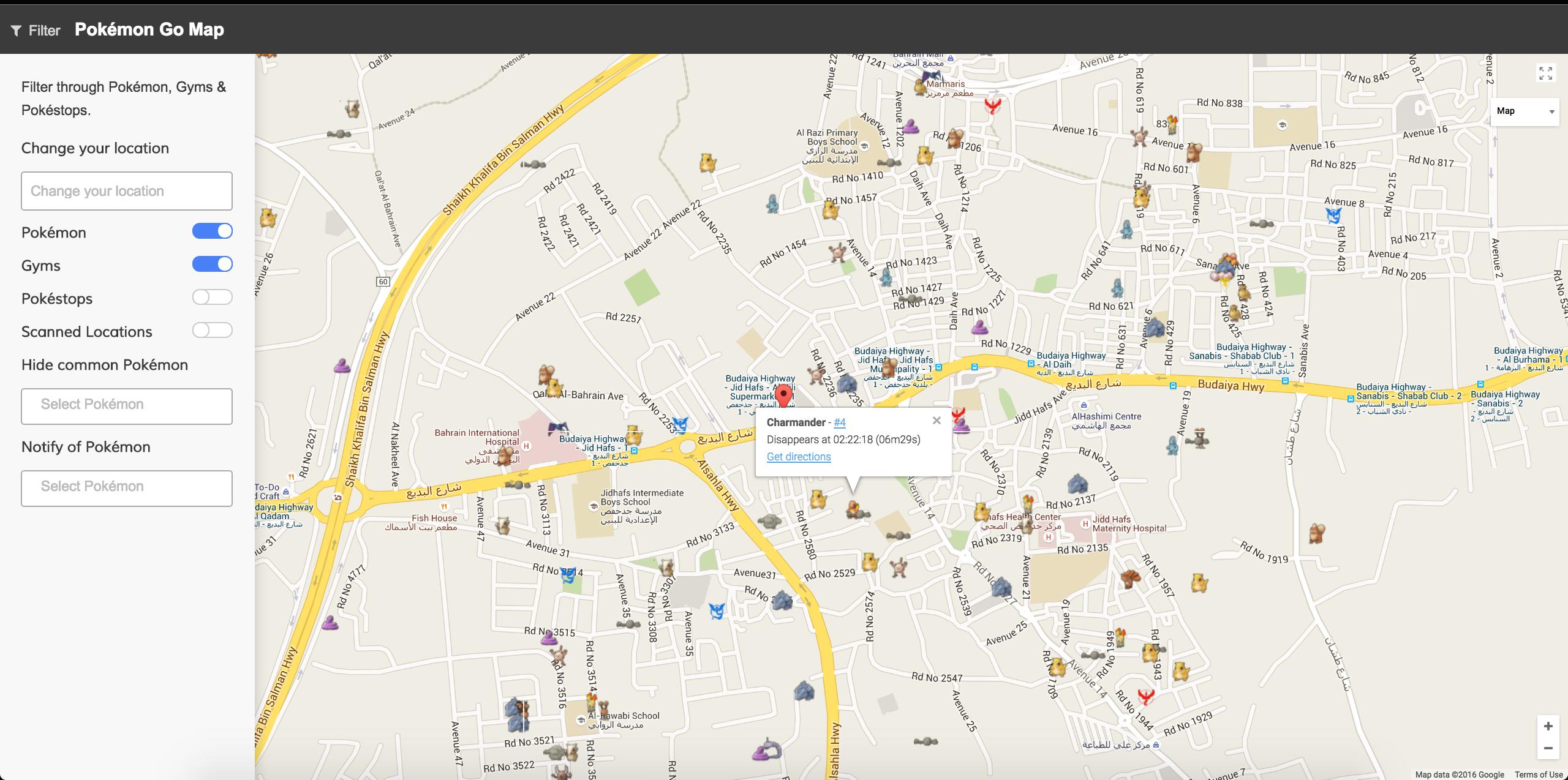Image resolution: width=1568 pixels, height=780 pixels.
Task: Enable Scanned Locations toggle
Action: tap(212, 330)
